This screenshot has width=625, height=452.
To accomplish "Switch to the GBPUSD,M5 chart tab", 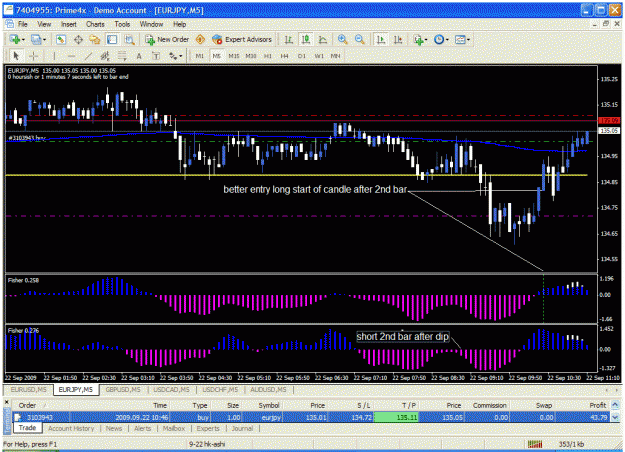I will (123, 389).
